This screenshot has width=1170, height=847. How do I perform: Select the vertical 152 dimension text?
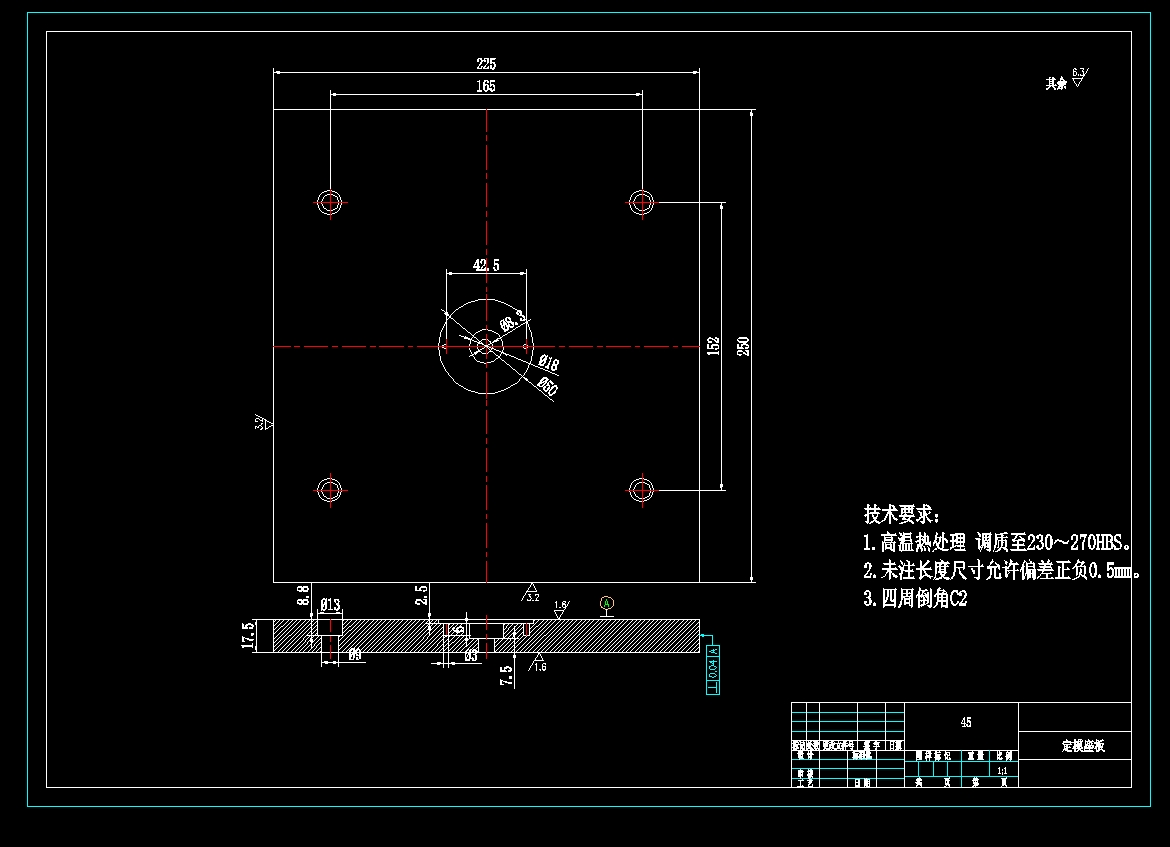[x=713, y=346]
